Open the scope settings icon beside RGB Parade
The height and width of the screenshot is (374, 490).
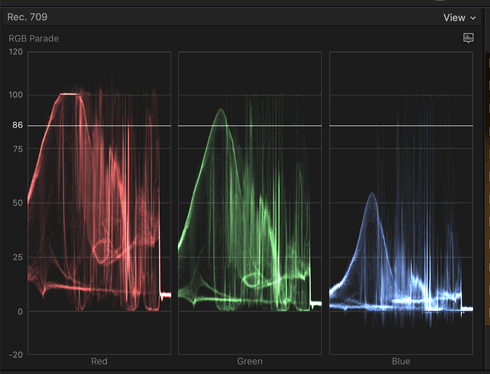point(468,38)
